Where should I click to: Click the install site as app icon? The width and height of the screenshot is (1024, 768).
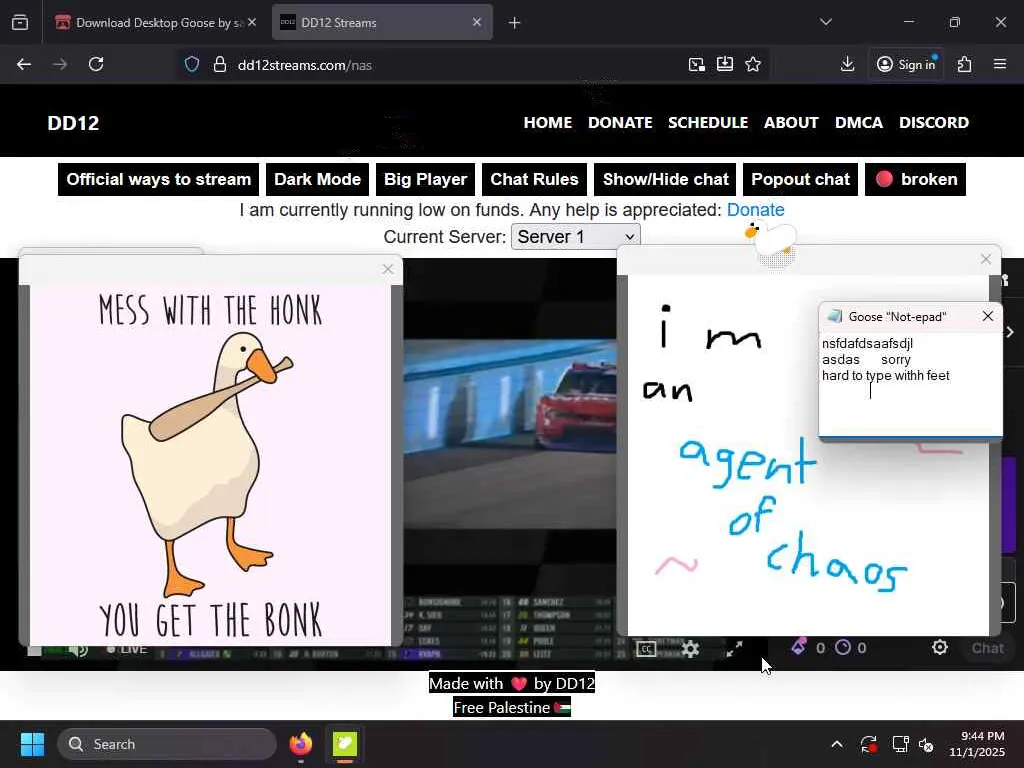coord(725,64)
